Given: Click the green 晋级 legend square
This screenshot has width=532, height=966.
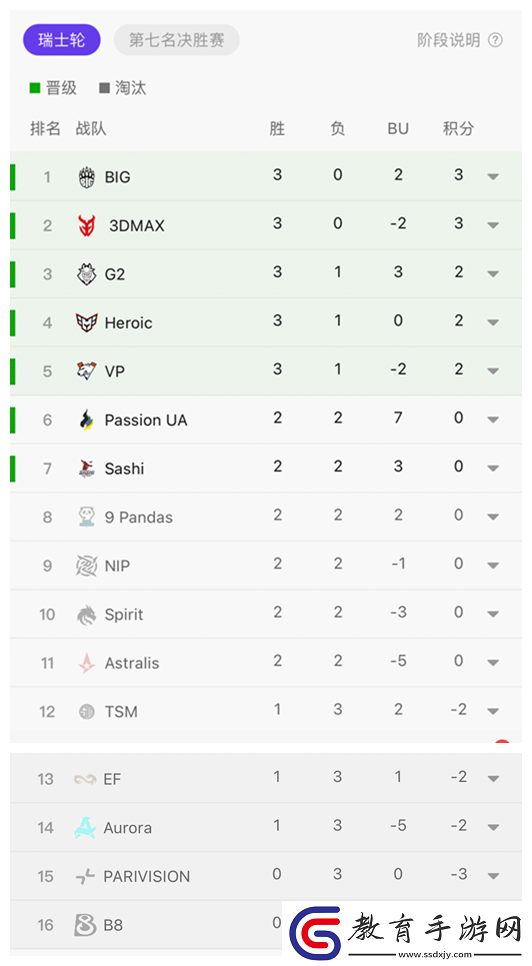Looking at the screenshot, I should (35, 88).
